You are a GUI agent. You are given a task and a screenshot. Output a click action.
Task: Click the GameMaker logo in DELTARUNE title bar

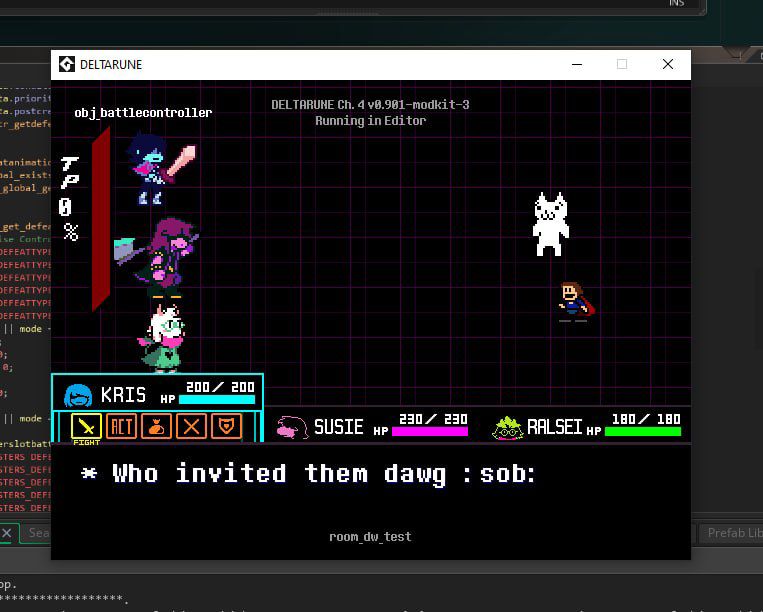pyautogui.click(x=67, y=64)
